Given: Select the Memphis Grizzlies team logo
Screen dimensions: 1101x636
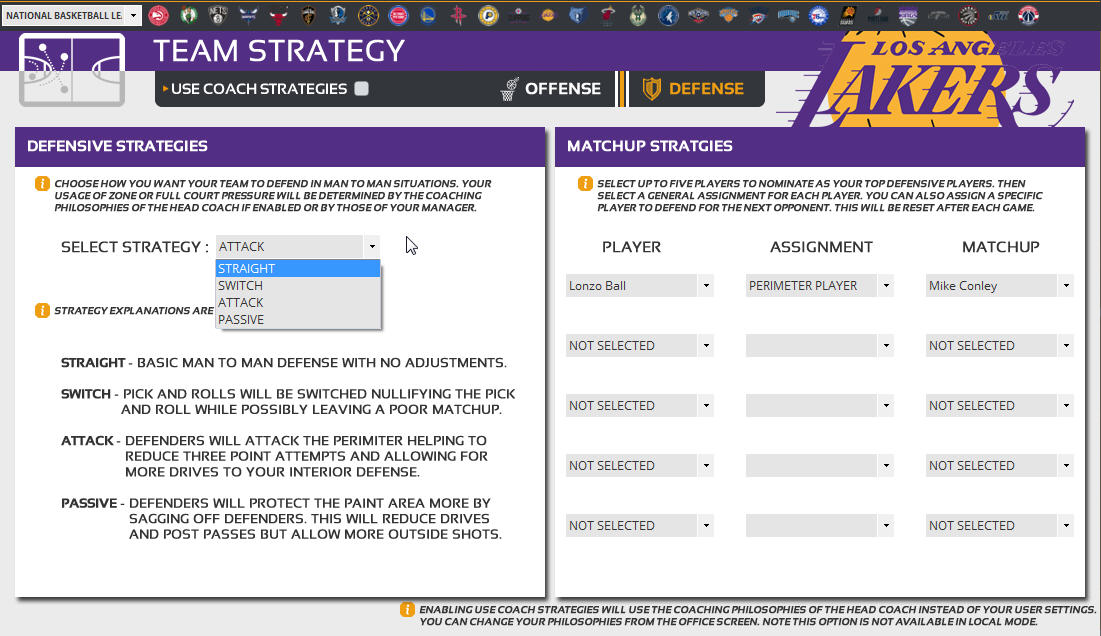Looking at the screenshot, I should [578, 15].
